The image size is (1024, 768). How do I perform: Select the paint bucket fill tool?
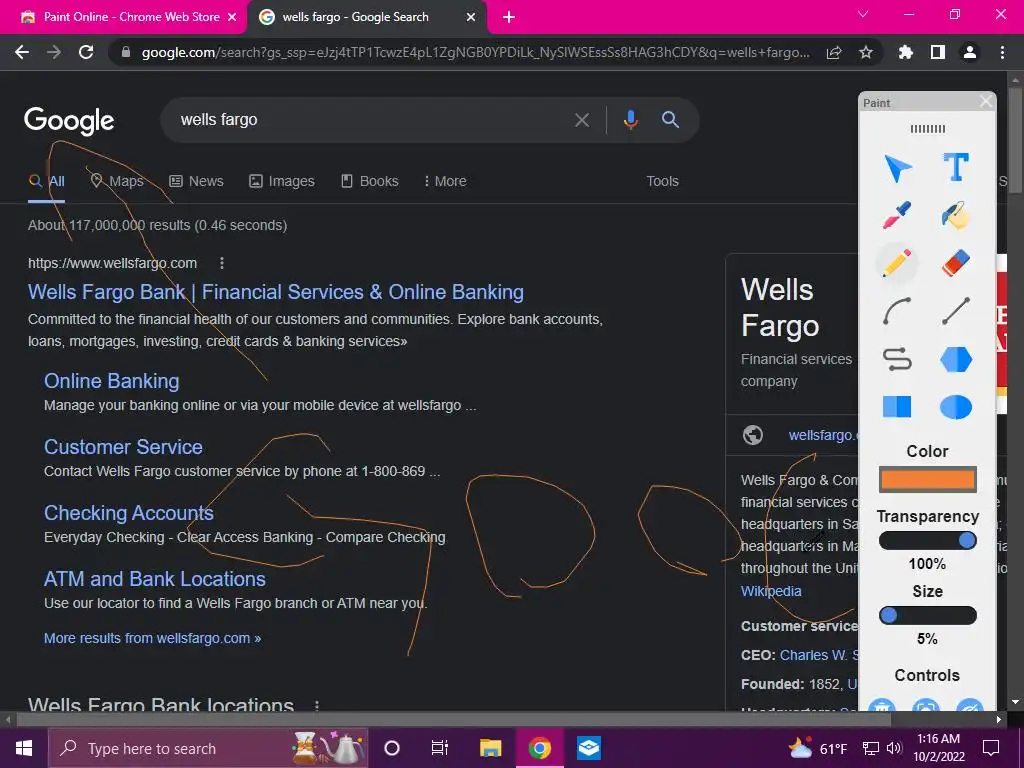[x=956, y=216]
